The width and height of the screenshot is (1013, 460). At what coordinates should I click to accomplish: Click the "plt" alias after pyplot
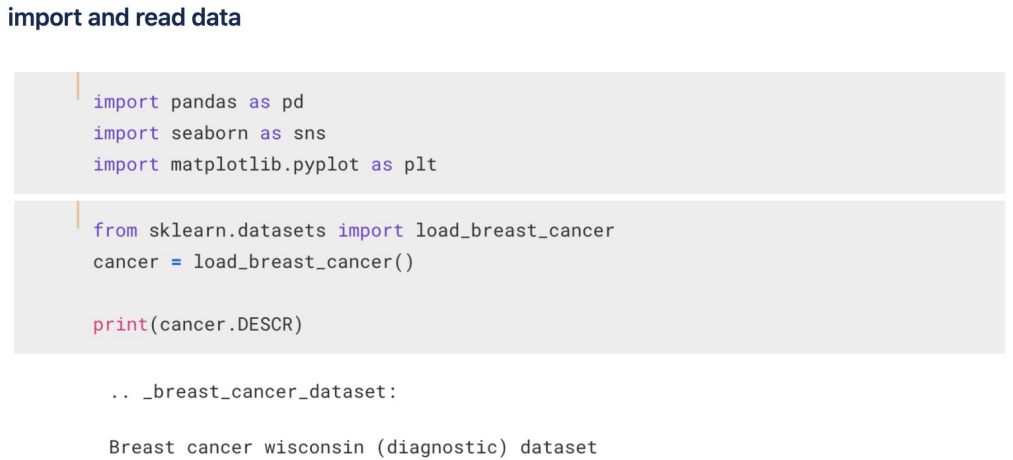click(x=421, y=165)
